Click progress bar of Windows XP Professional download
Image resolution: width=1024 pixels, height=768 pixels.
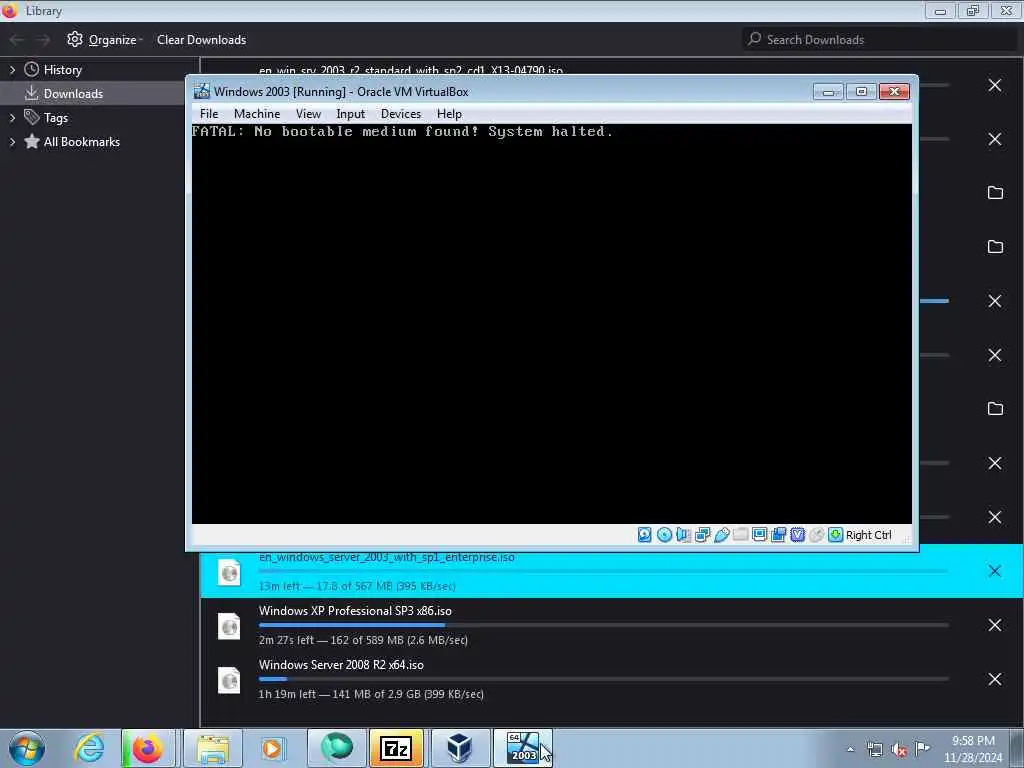click(603, 625)
